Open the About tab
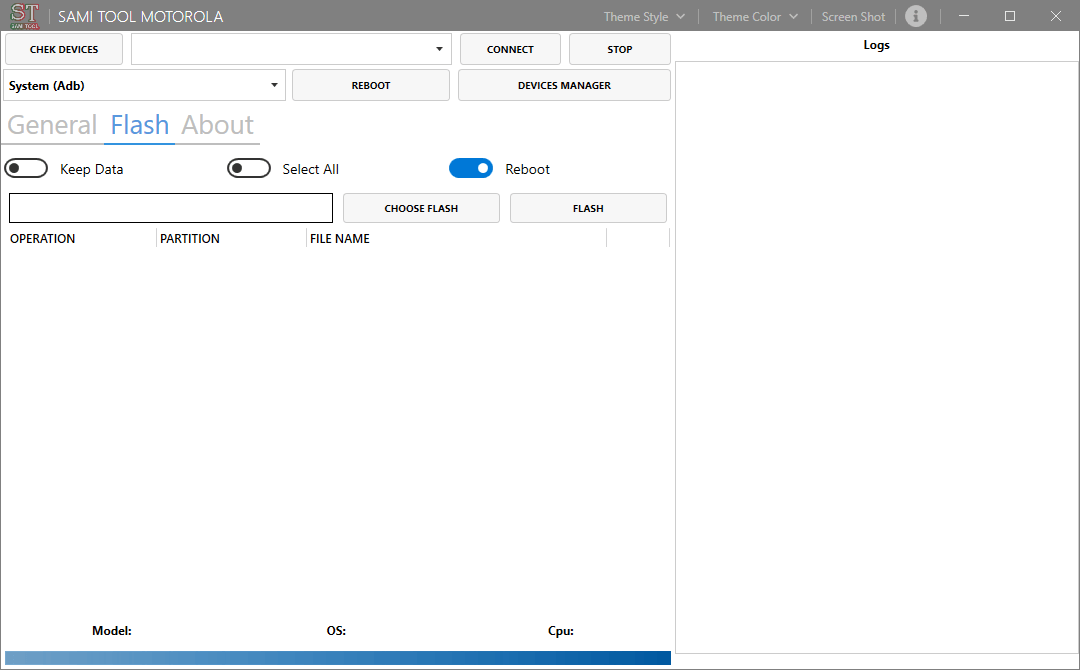This screenshot has height=670, width=1080. [217, 124]
